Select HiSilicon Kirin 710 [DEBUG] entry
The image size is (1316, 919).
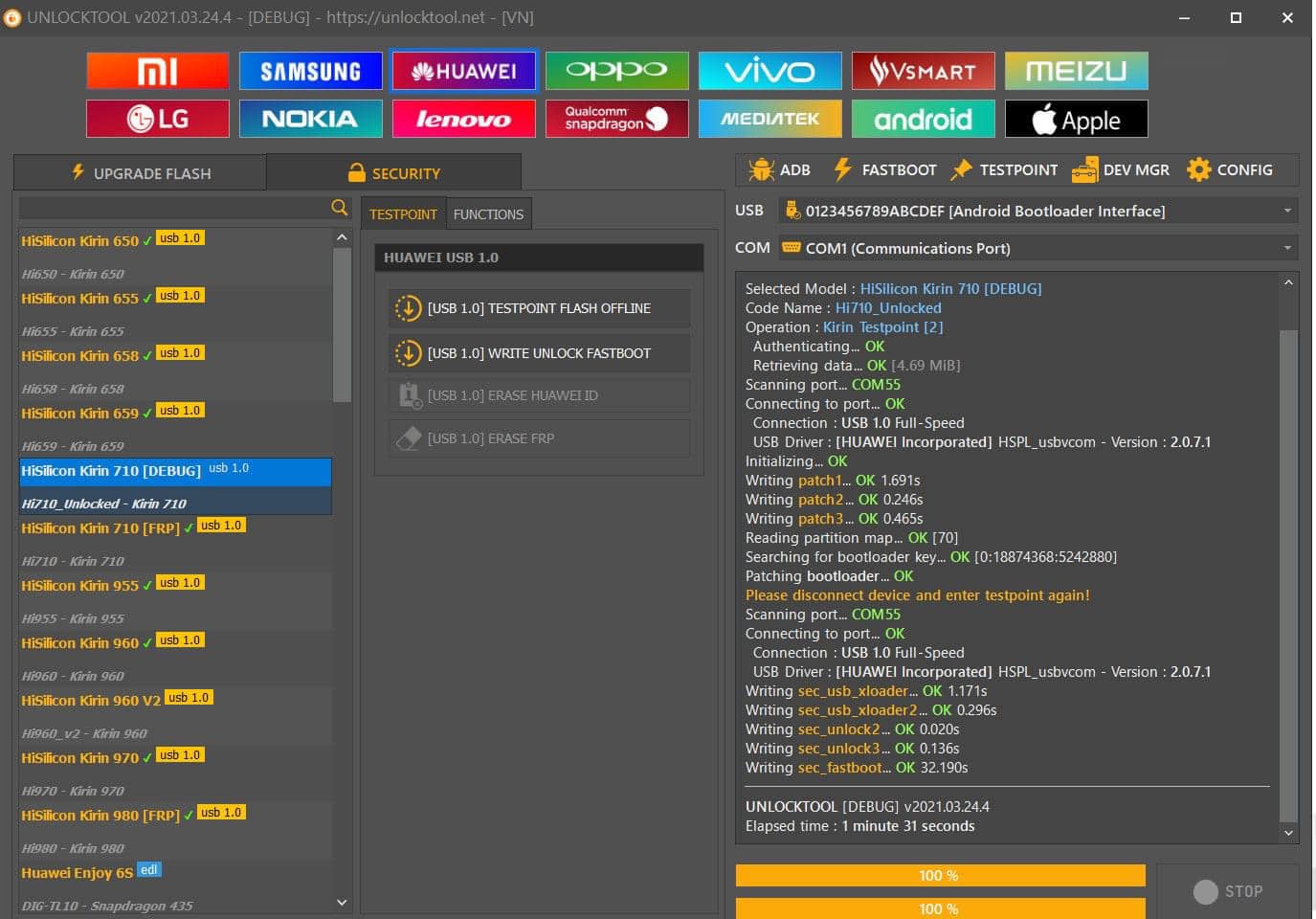(175, 486)
